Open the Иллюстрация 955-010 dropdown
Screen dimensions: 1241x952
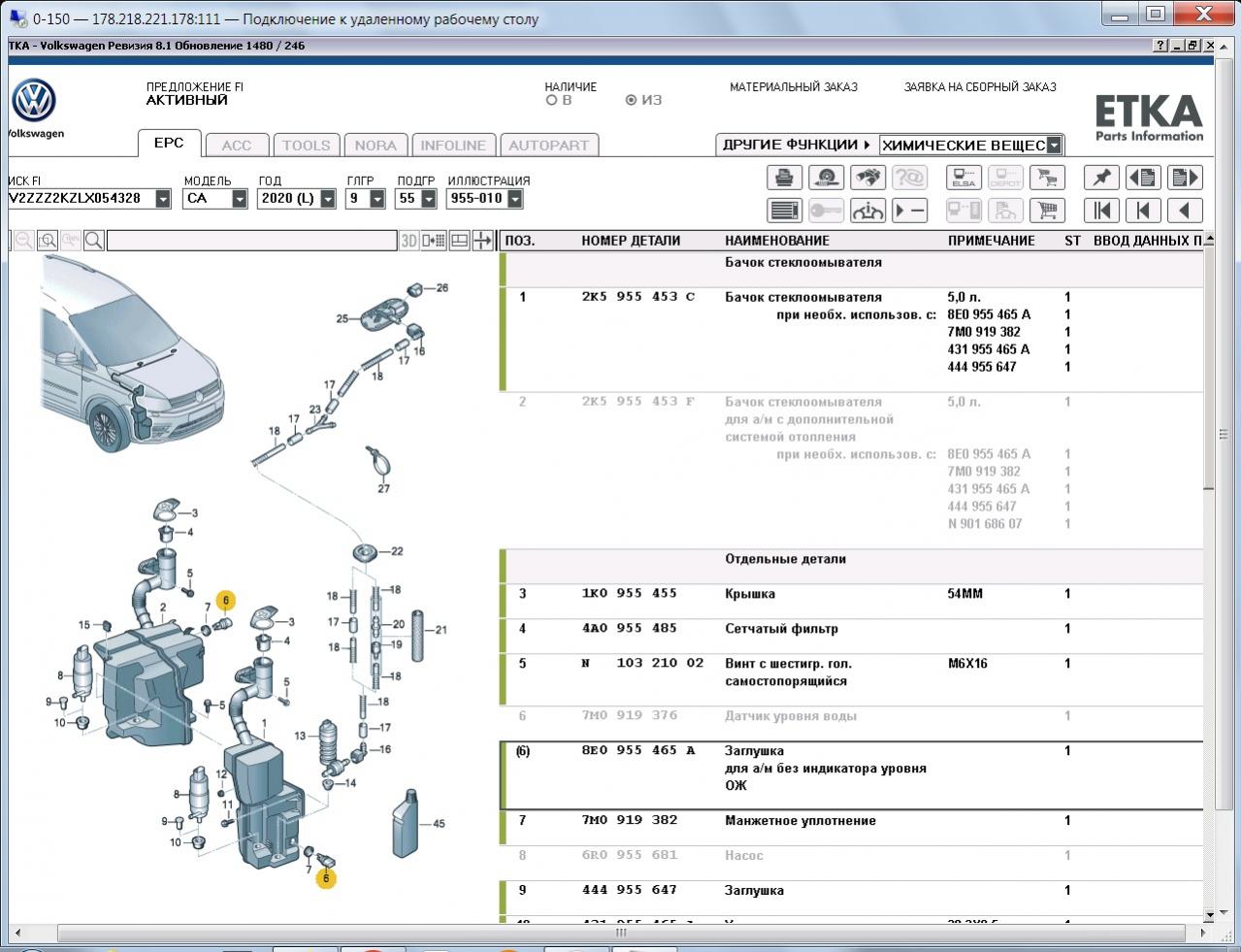coord(515,199)
